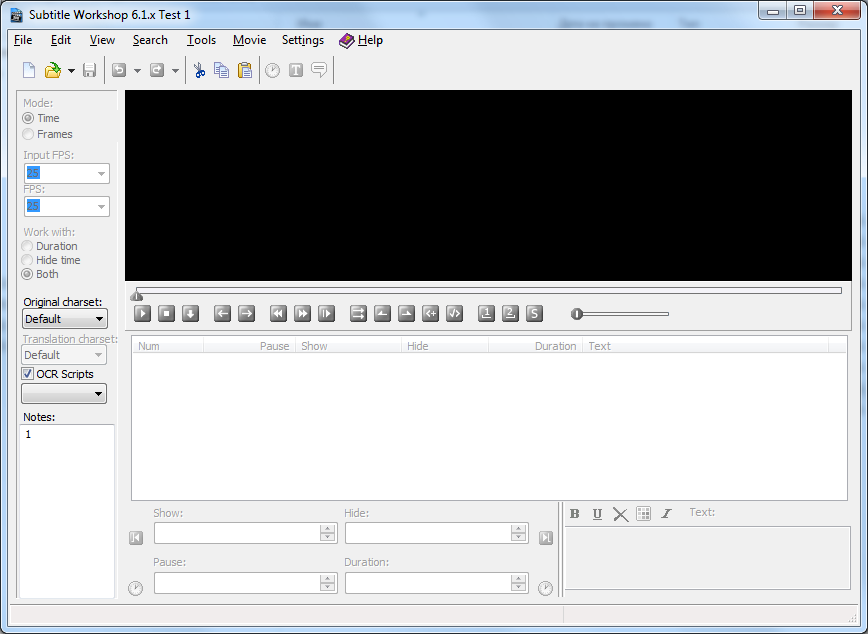The height and width of the screenshot is (634, 868).
Task: Select Work with Both option
Action: (x=27, y=274)
